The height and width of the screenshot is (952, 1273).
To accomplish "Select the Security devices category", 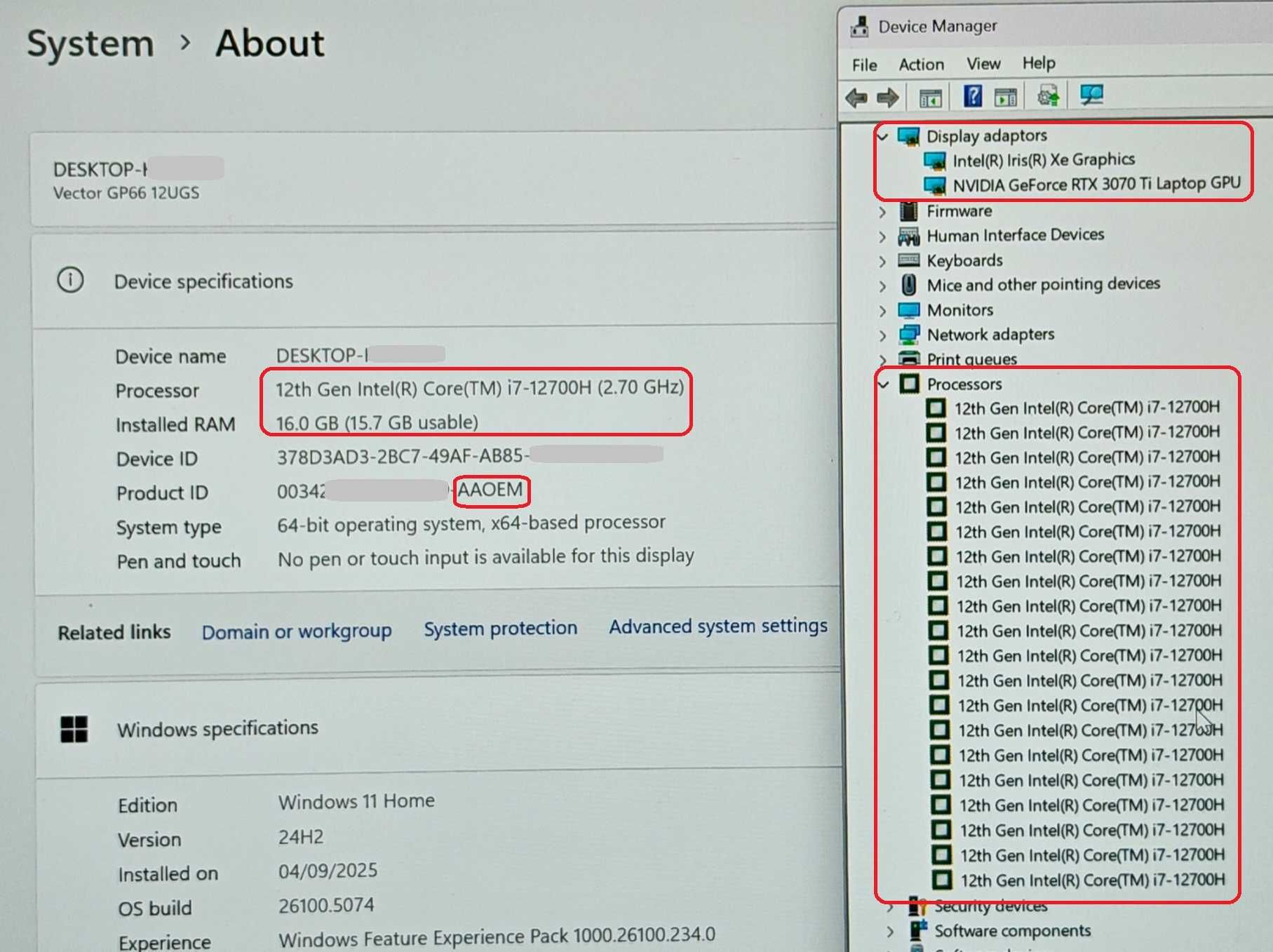I will point(990,906).
